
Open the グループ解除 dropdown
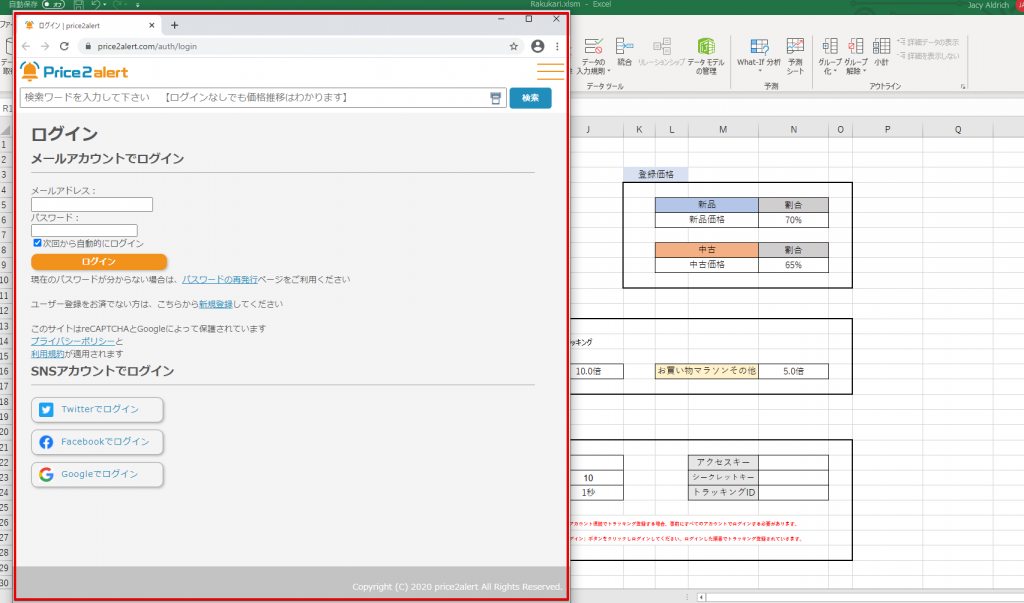tap(855, 72)
